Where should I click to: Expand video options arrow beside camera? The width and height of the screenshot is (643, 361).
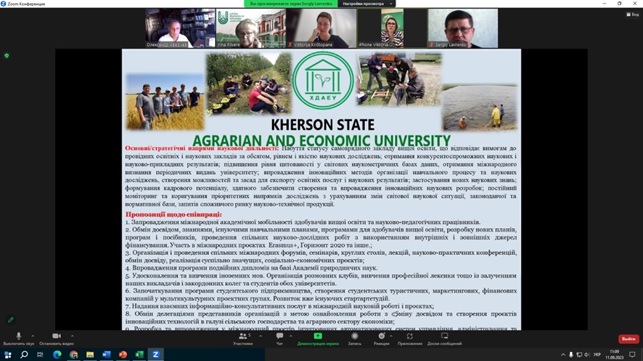click(x=72, y=336)
